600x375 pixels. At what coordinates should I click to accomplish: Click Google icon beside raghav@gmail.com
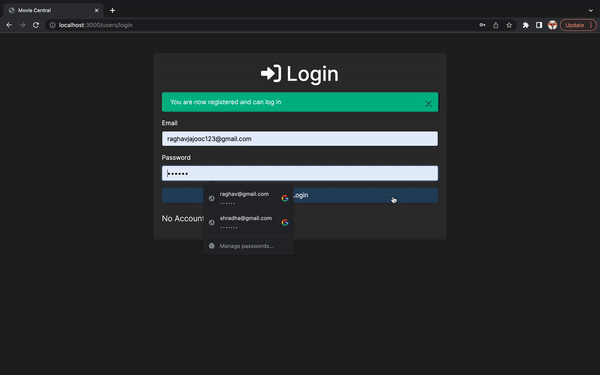pos(285,198)
